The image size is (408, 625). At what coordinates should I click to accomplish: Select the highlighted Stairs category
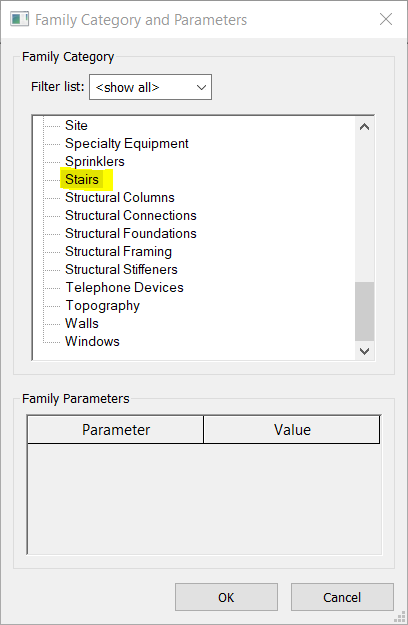pos(82,179)
